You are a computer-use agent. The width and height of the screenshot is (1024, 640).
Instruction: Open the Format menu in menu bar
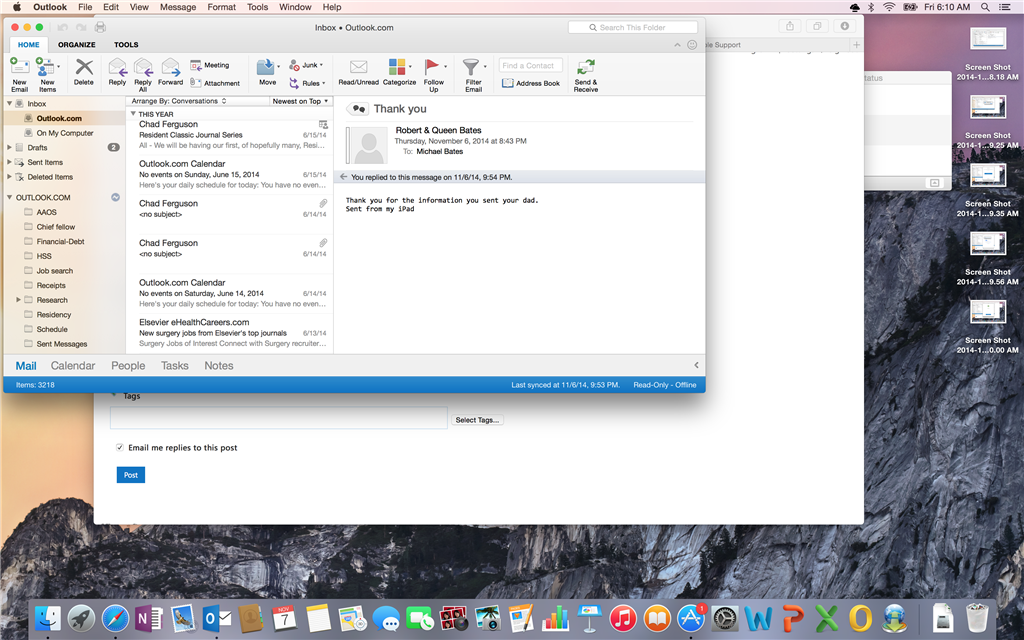click(221, 7)
